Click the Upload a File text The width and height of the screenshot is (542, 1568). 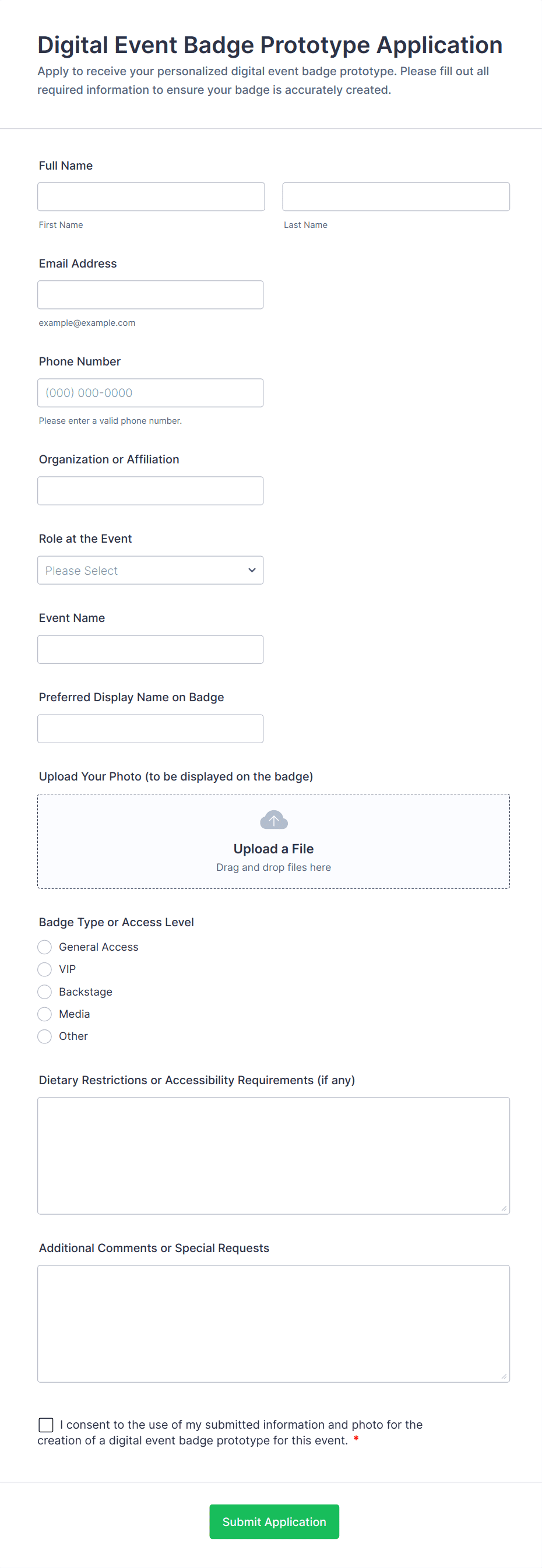pos(274,849)
